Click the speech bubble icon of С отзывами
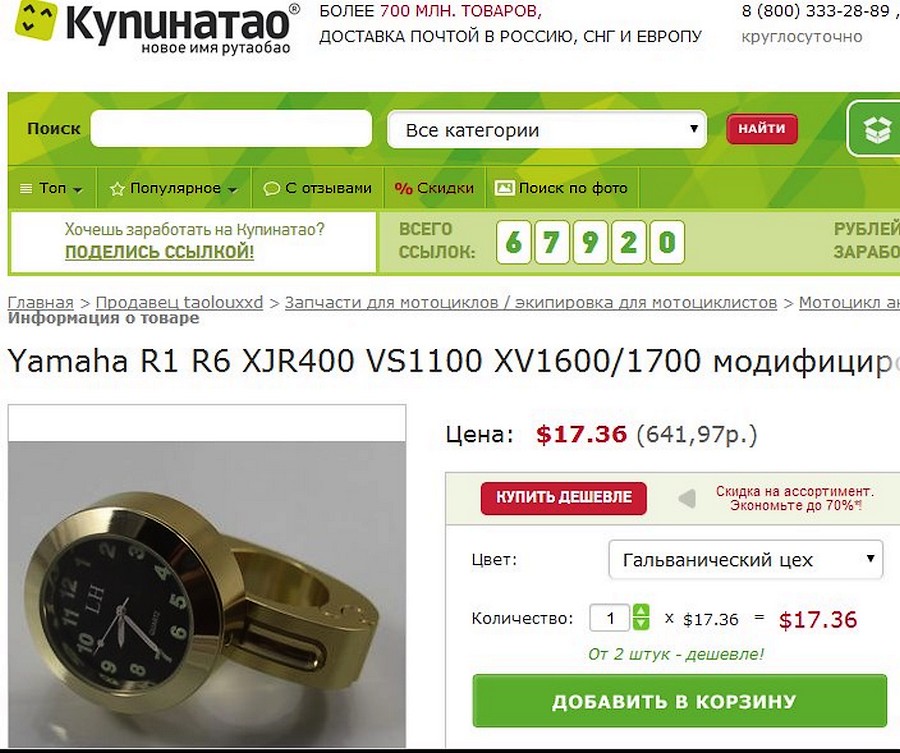Screen dimensions: 900x753 [x=271, y=189]
